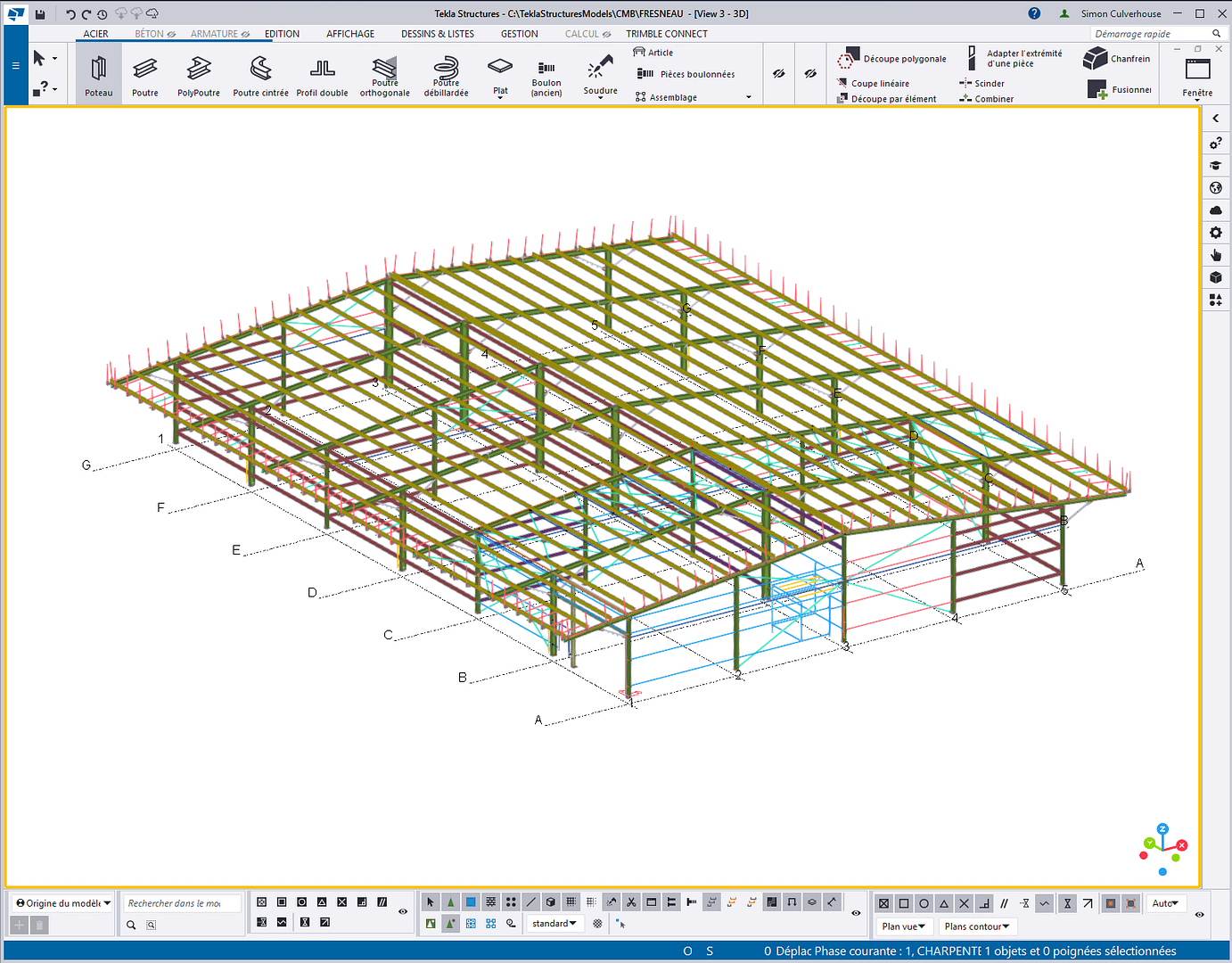
Task: Select the Poteau column tool
Action: [98, 75]
